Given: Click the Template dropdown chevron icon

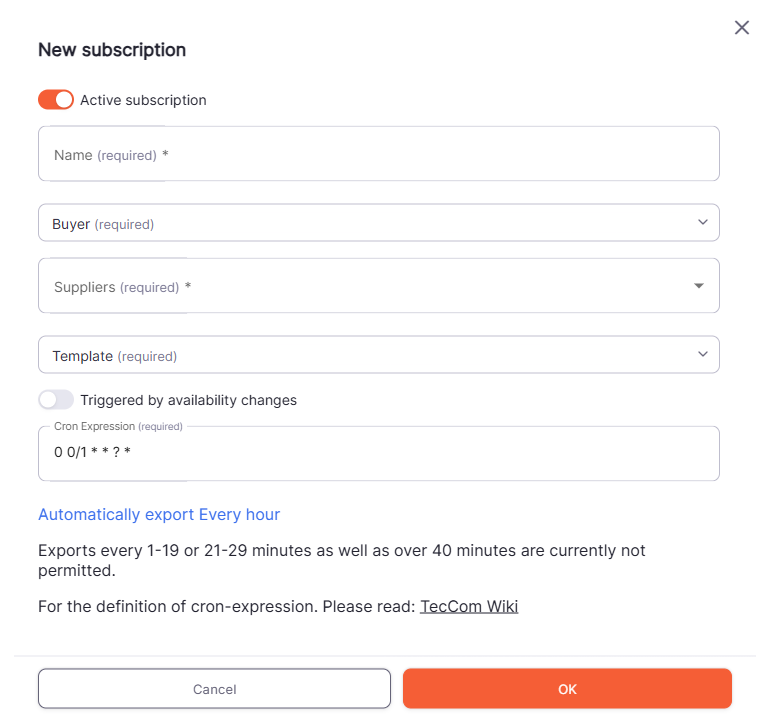Looking at the screenshot, I should [703, 354].
